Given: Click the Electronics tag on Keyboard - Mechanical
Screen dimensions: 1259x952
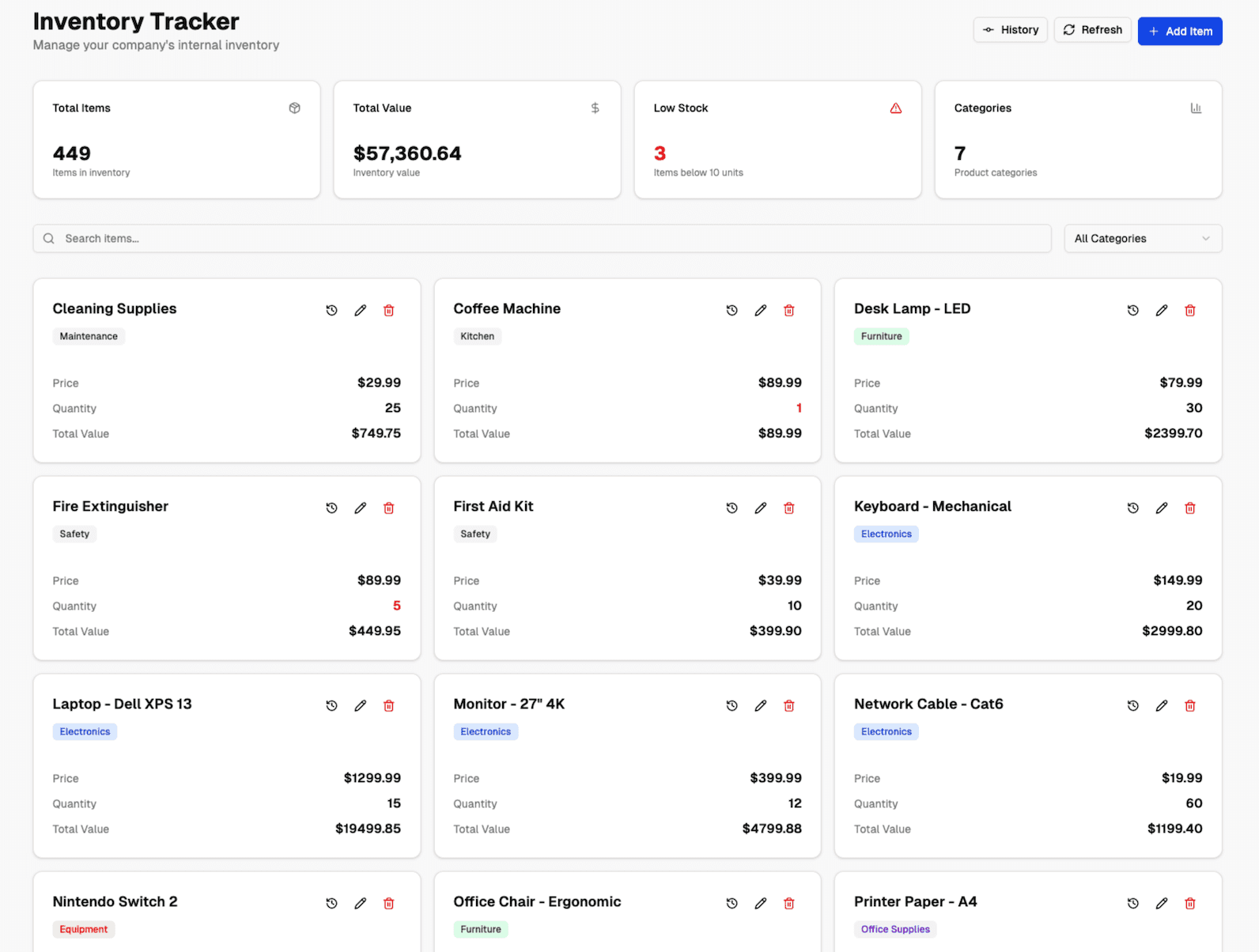Looking at the screenshot, I should (x=886, y=535).
